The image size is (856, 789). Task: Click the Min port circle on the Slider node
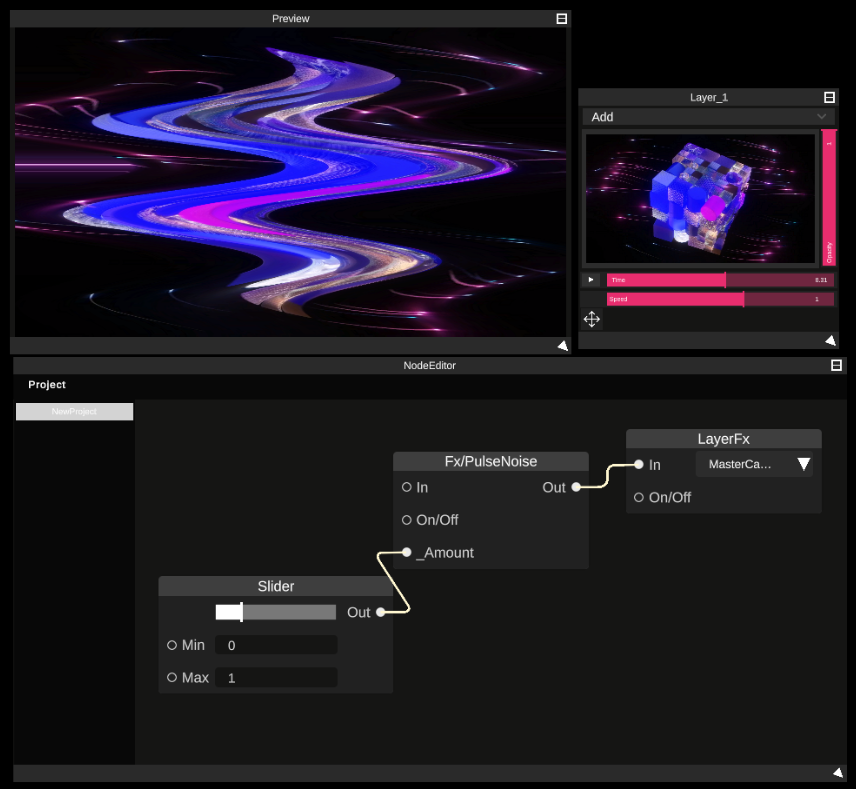click(172, 645)
